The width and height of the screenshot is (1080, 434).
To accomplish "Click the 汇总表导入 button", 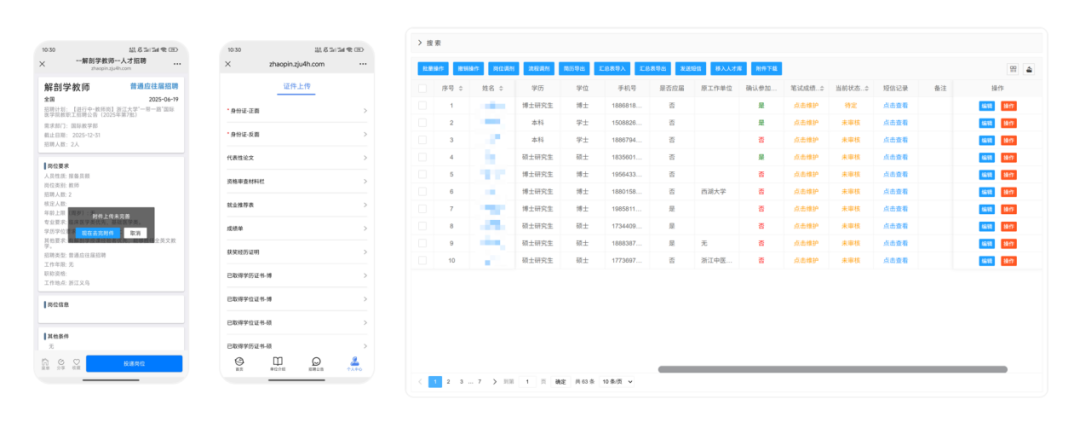I will (x=612, y=69).
